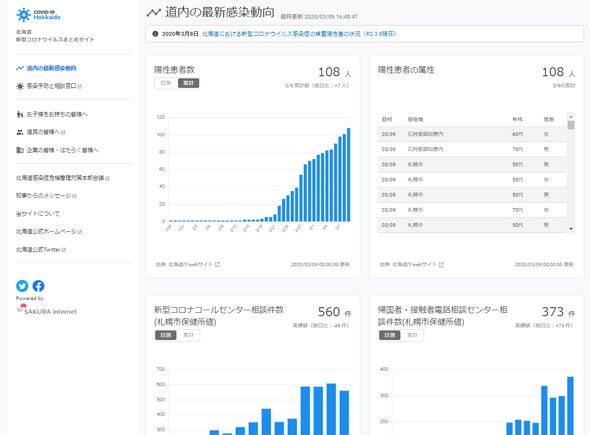The width and height of the screenshot is (590, 435).
Task: Click the parent-and-child icon in sidebar
Action: tap(20, 114)
